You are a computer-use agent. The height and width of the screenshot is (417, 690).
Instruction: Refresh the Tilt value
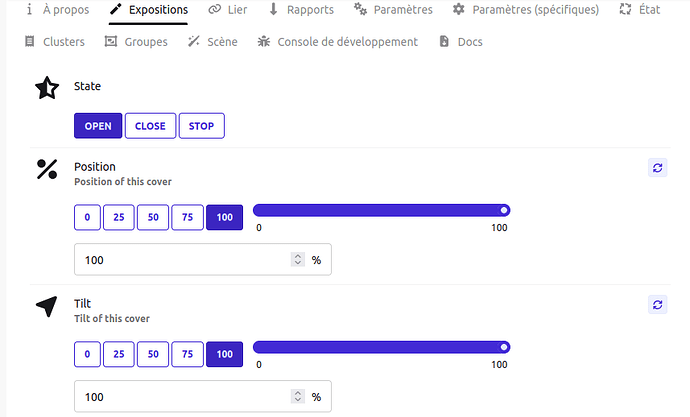[657, 304]
